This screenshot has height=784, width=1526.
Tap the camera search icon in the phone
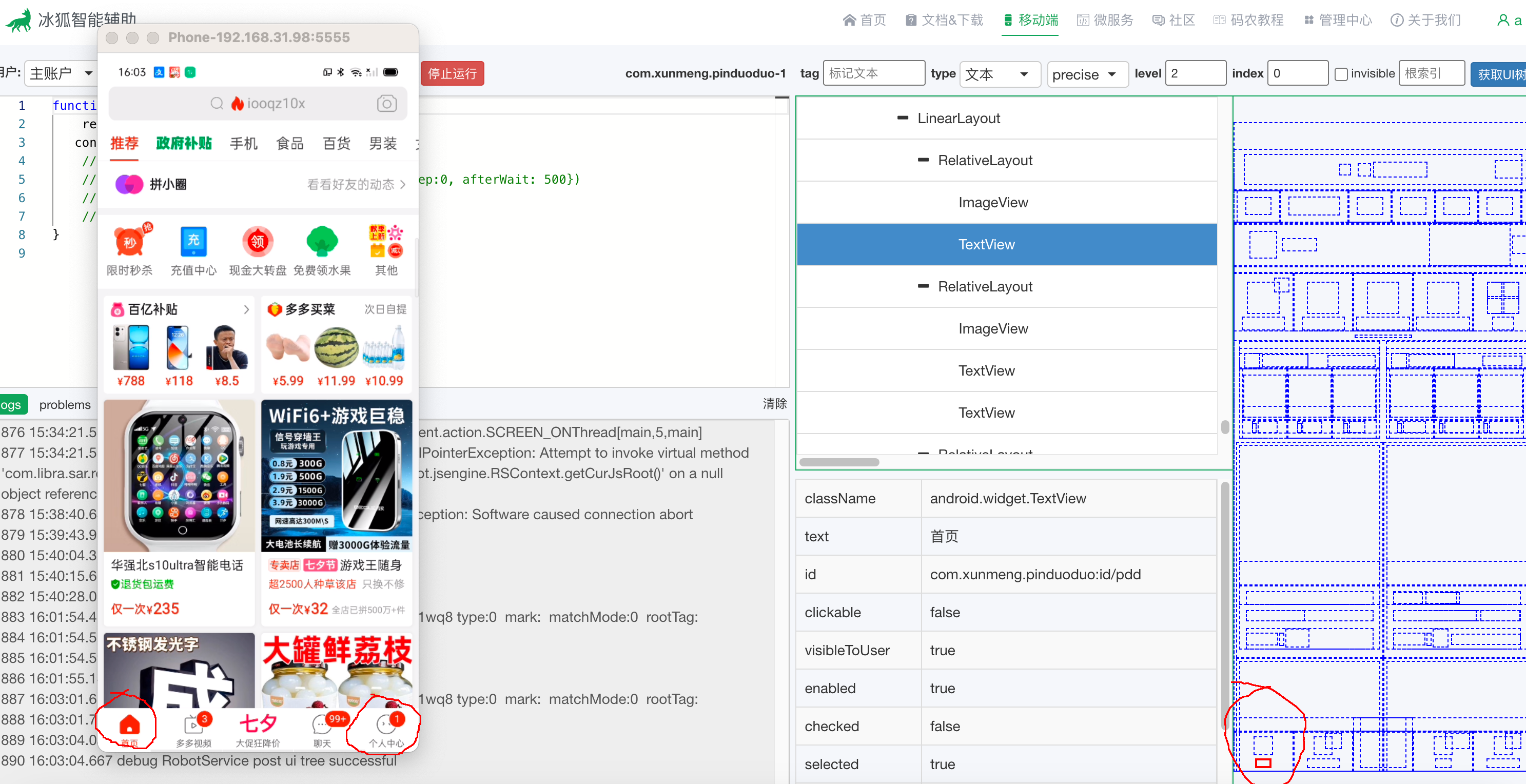[x=386, y=104]
